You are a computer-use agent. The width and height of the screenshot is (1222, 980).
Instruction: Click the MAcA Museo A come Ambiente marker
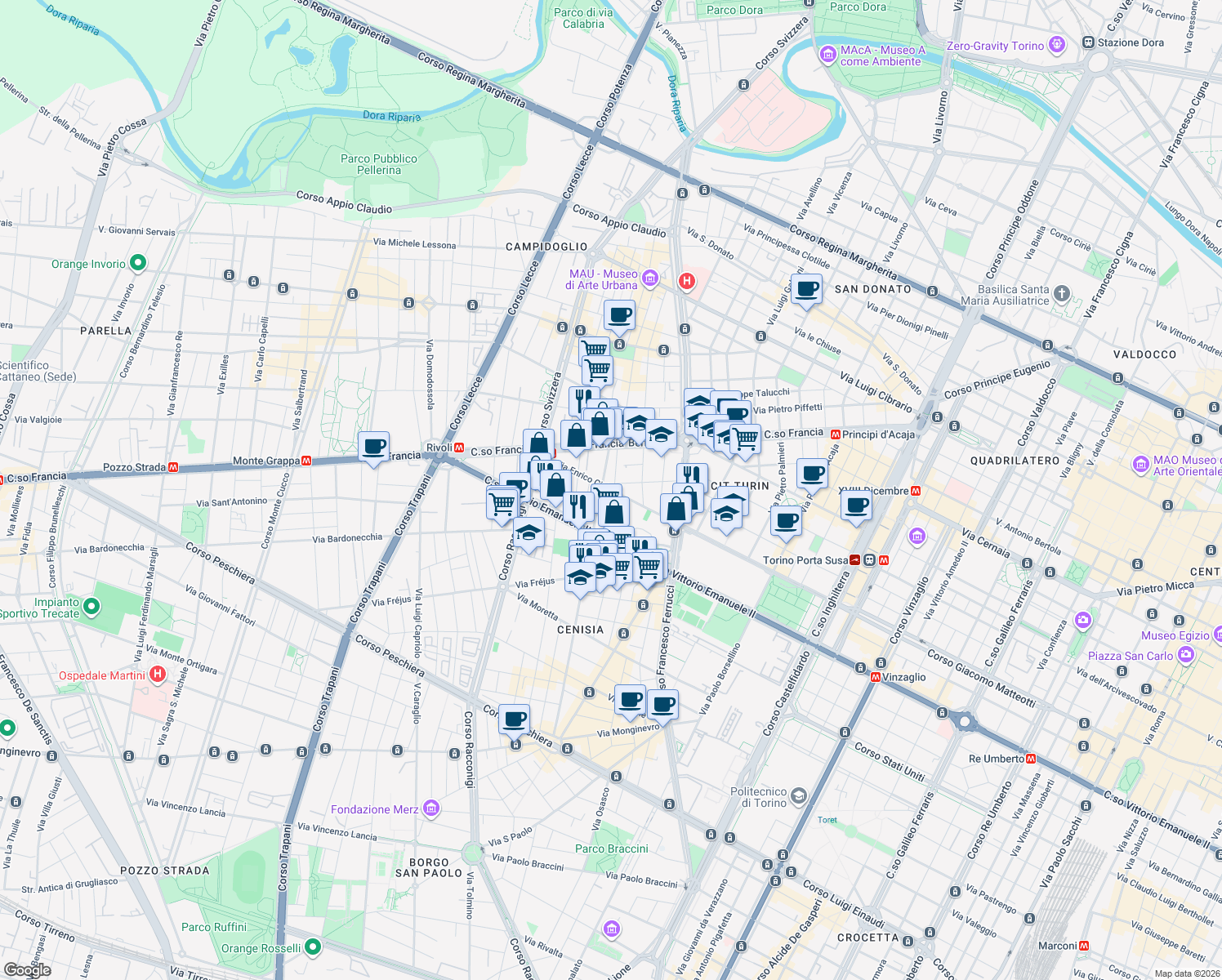(827, 53)
